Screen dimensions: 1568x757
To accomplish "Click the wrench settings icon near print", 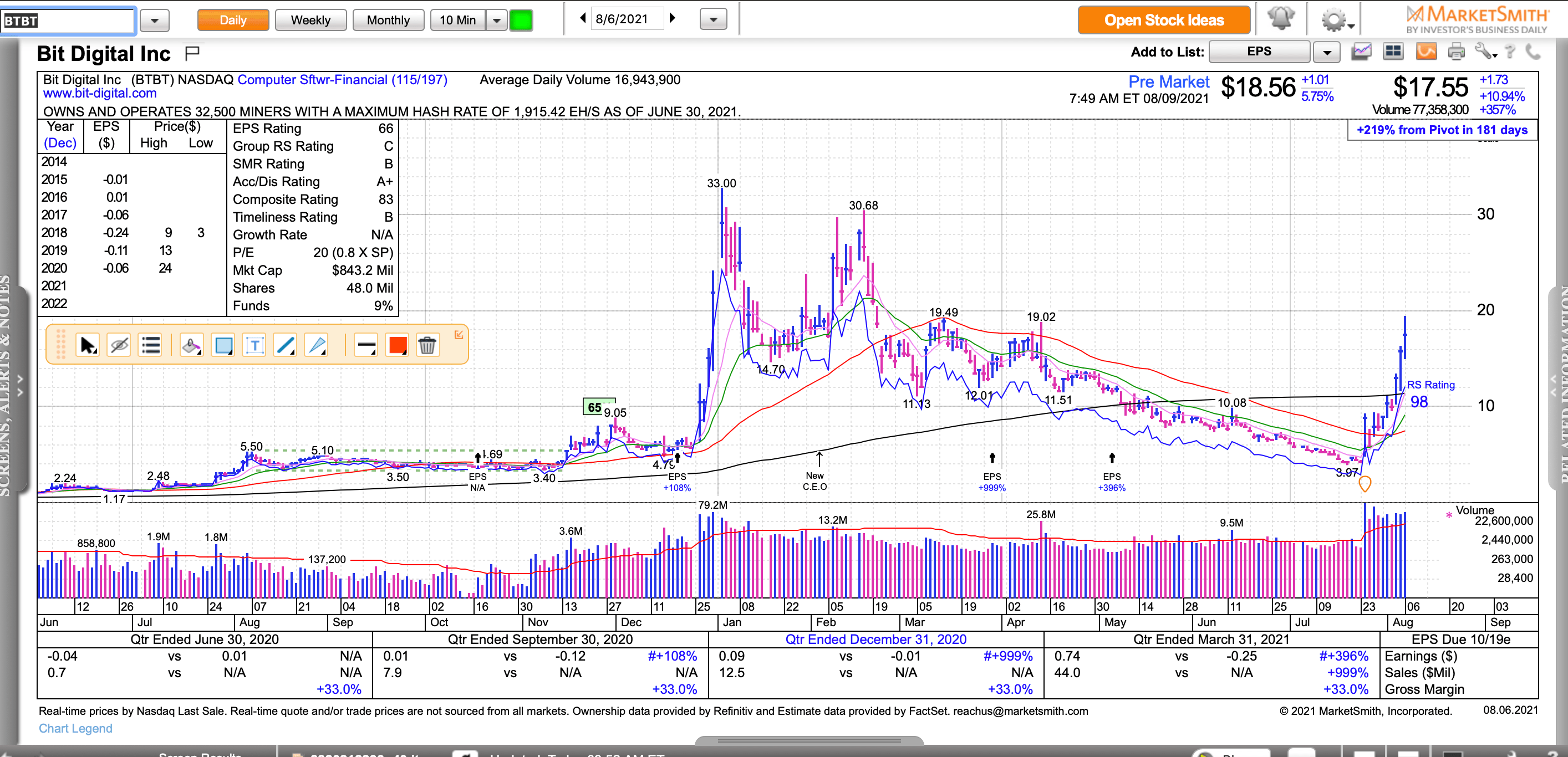I will (1485, 52).
